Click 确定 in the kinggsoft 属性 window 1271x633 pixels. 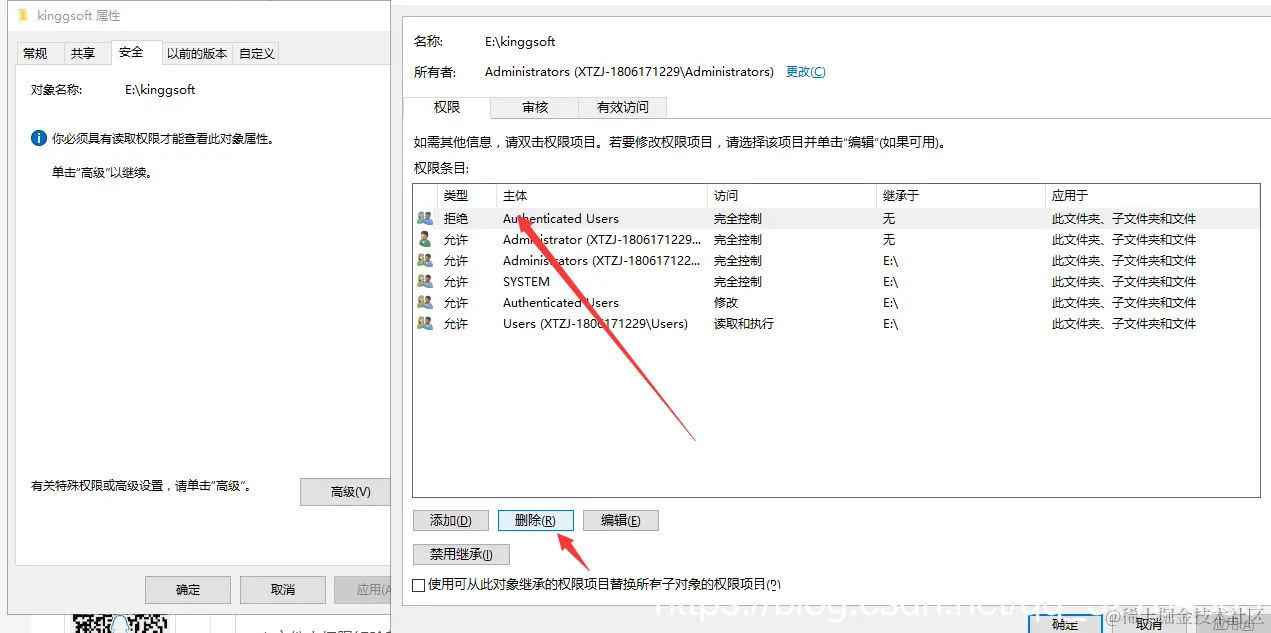coord(188,589)
